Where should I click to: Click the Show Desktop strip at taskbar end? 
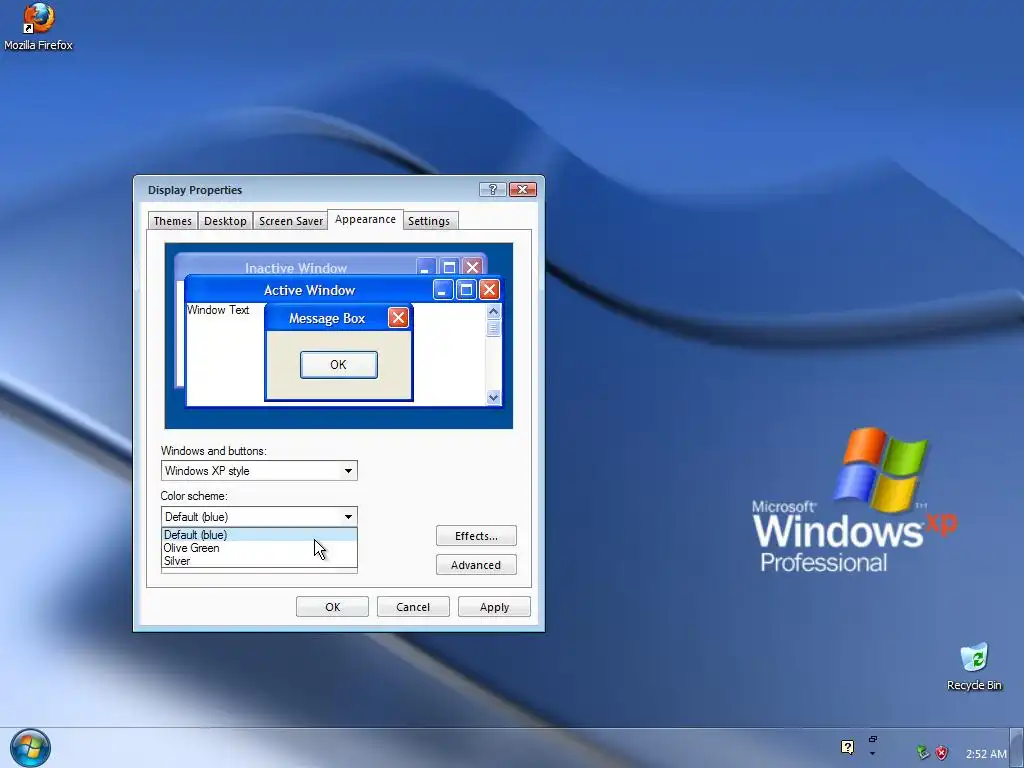pos(1017,748)
